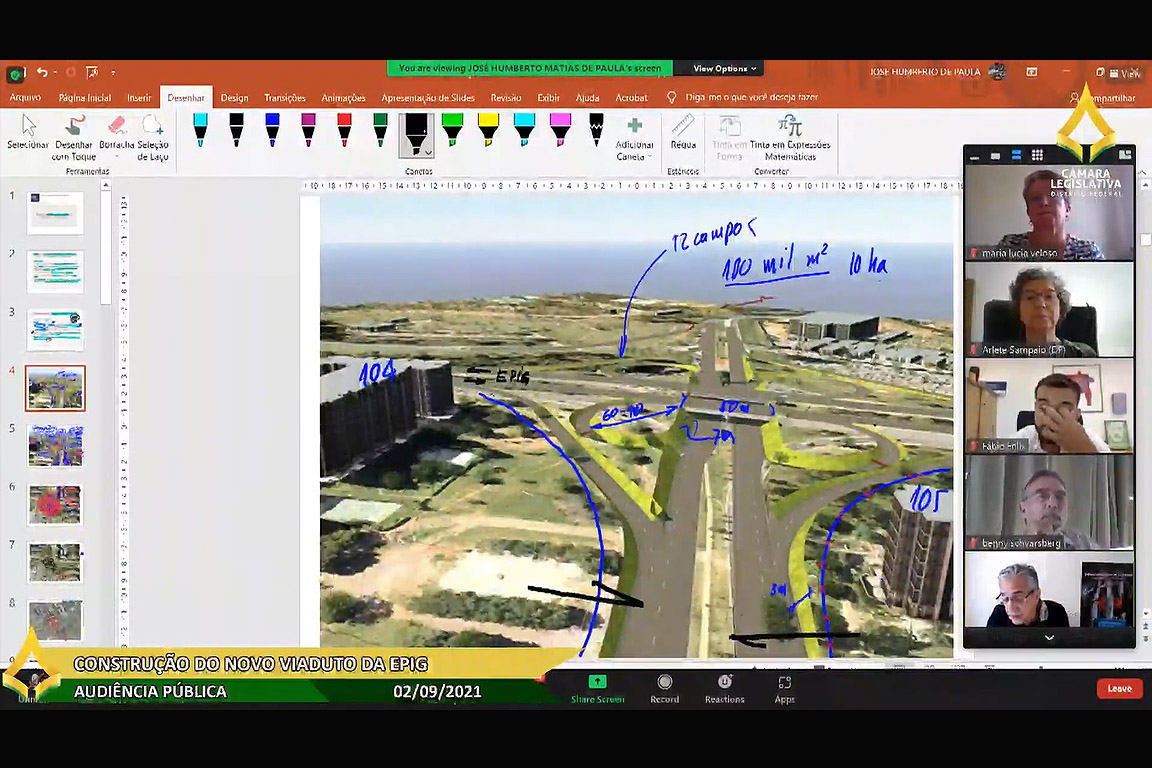The image size is (1152, 768).
Task: Start recording with the Record button
Action: pyautogui.click(x=664, y=682)
